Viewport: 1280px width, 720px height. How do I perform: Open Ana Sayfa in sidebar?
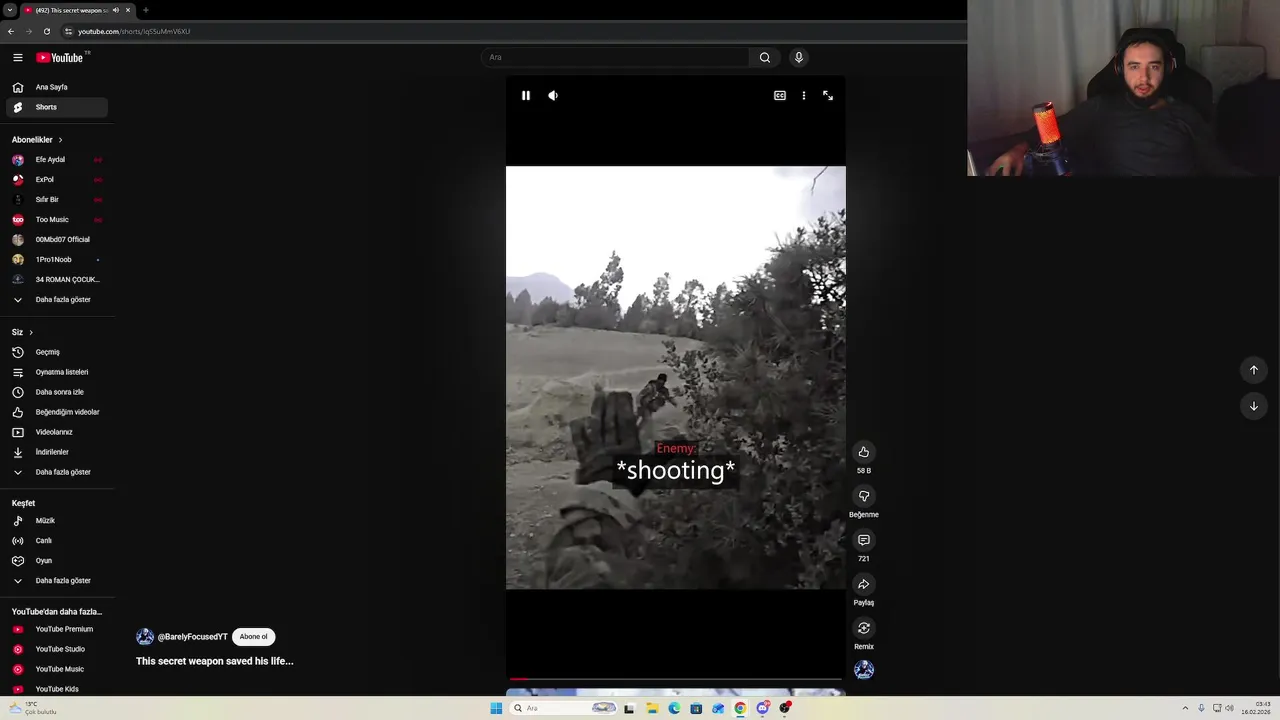click(x=57, y=87)
